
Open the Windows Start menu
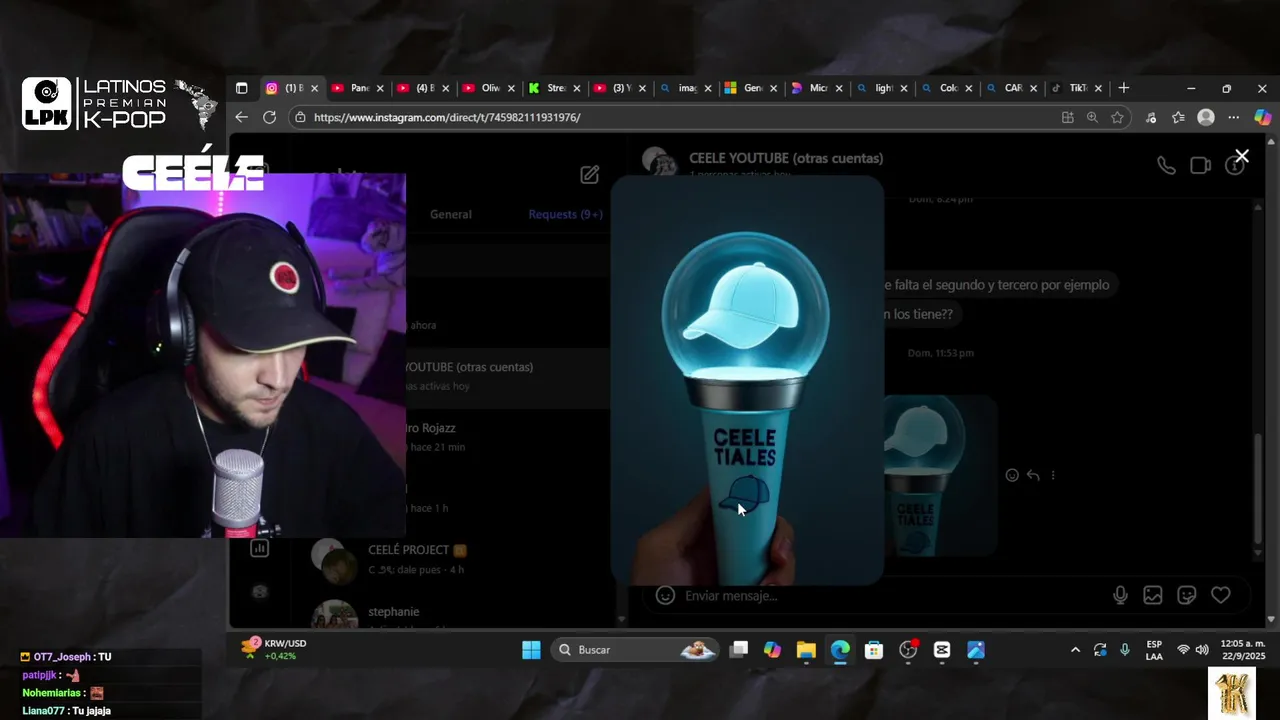coord(531,650)
